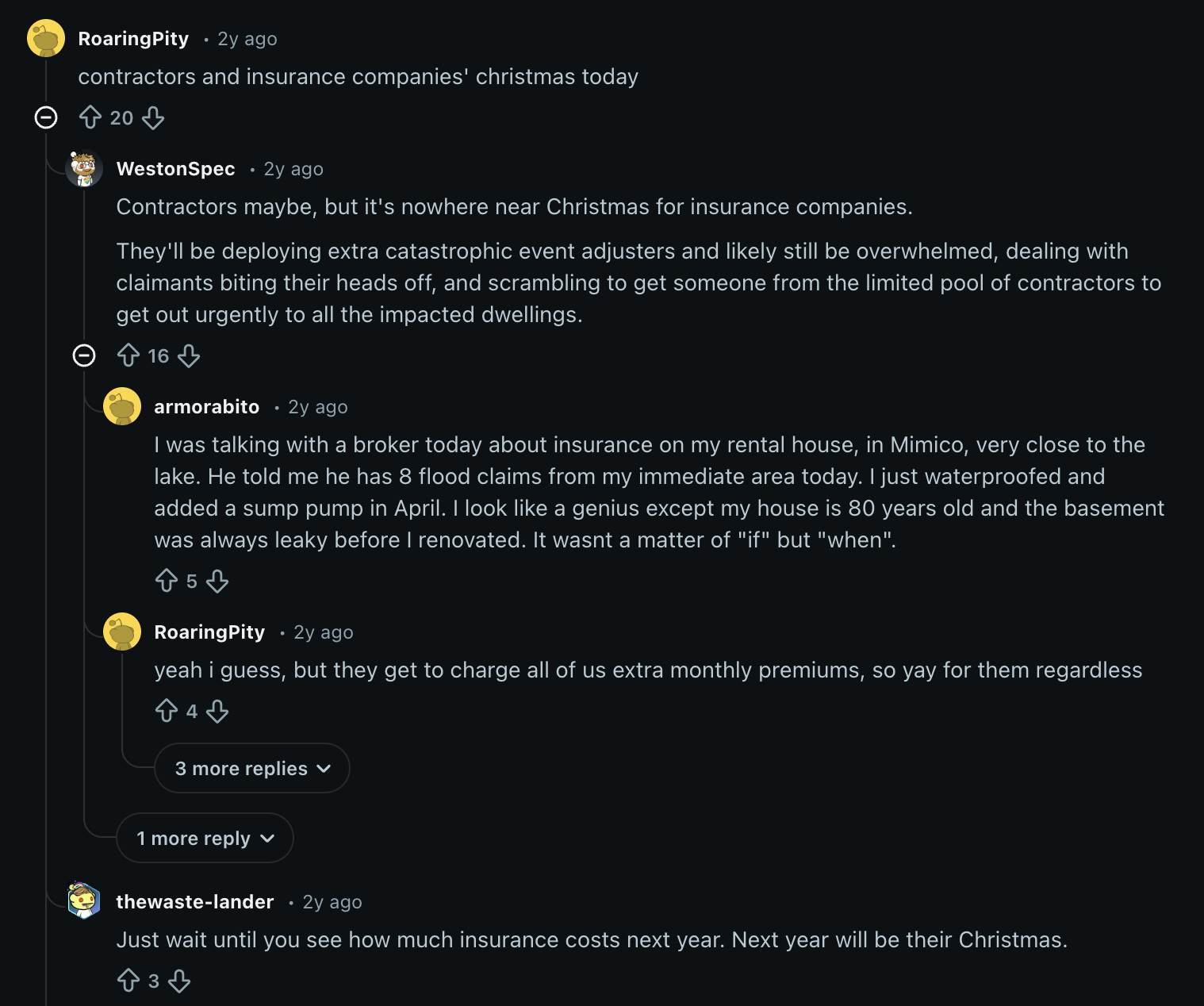Downvote thewaste-lander's comment with 3 votes
1204x1006 pixels.
point(179,981)
